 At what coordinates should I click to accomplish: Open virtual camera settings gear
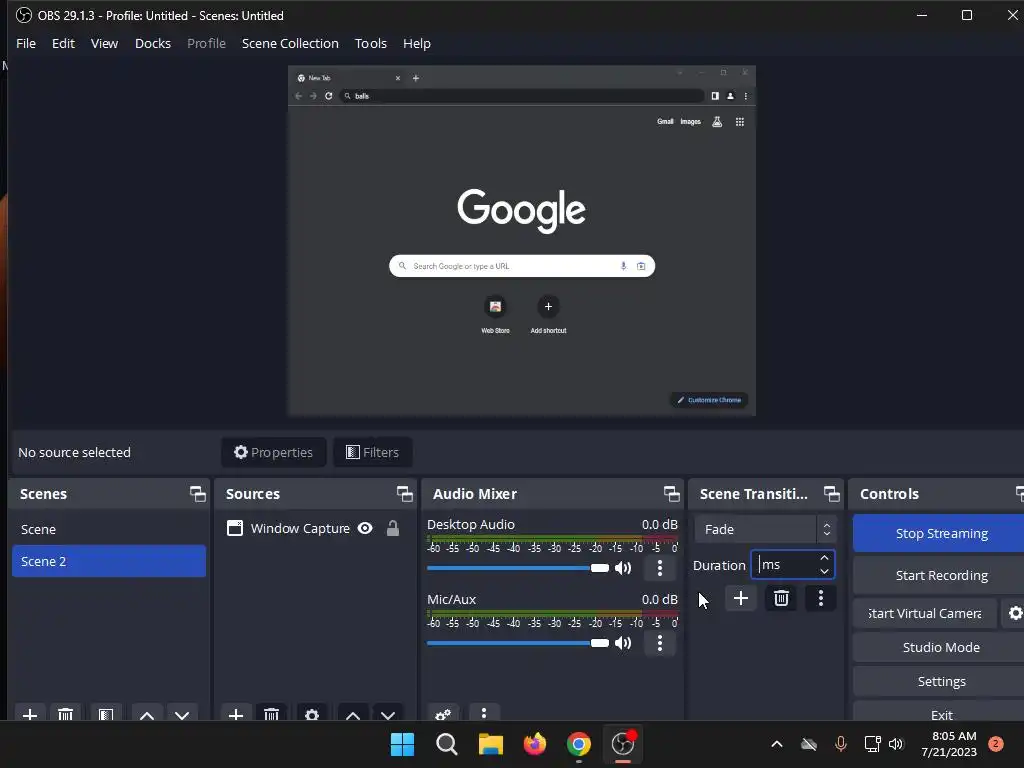tap(1014, 613)
